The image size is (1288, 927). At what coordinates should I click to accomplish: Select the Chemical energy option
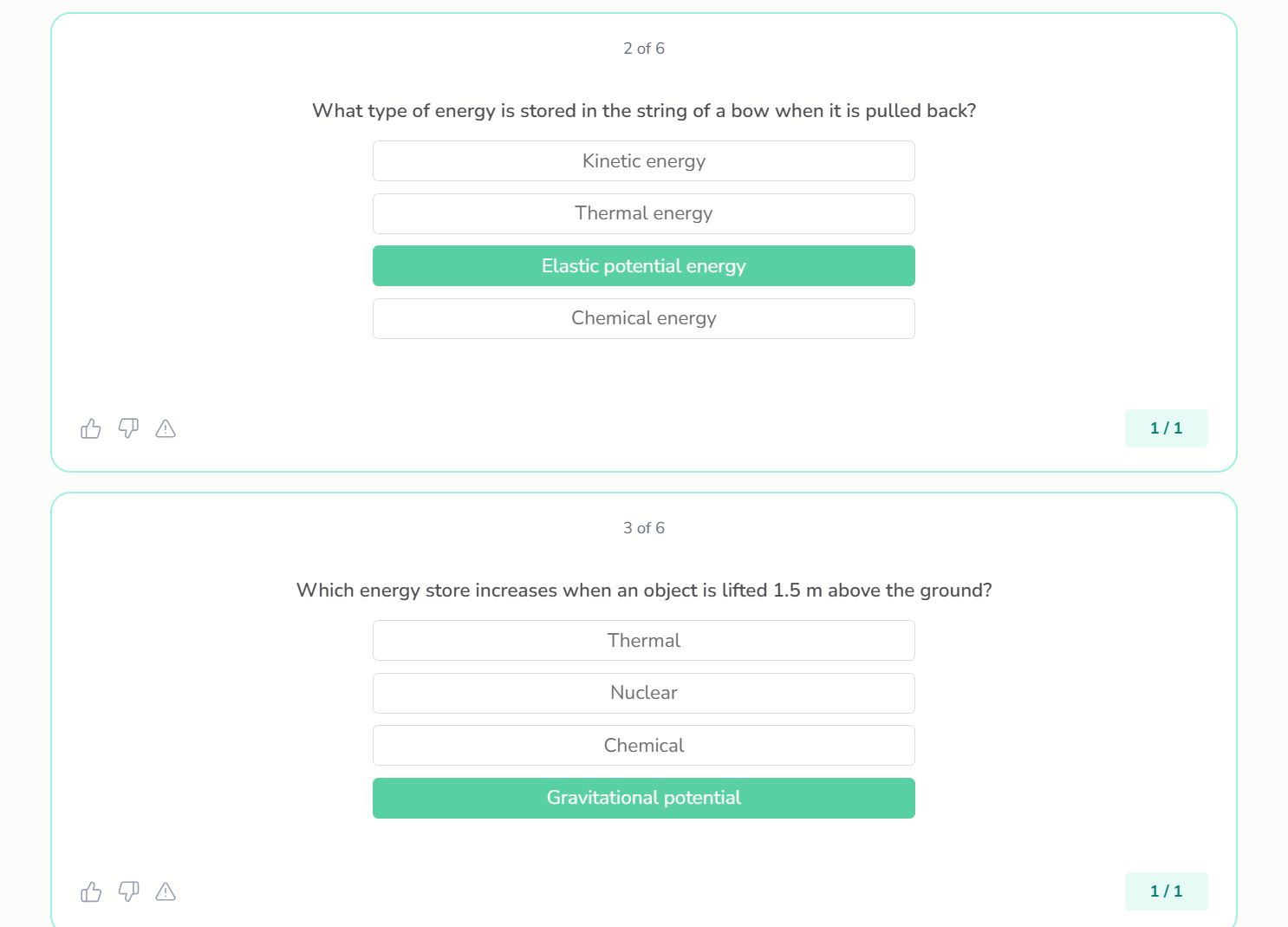pos(643,318)
